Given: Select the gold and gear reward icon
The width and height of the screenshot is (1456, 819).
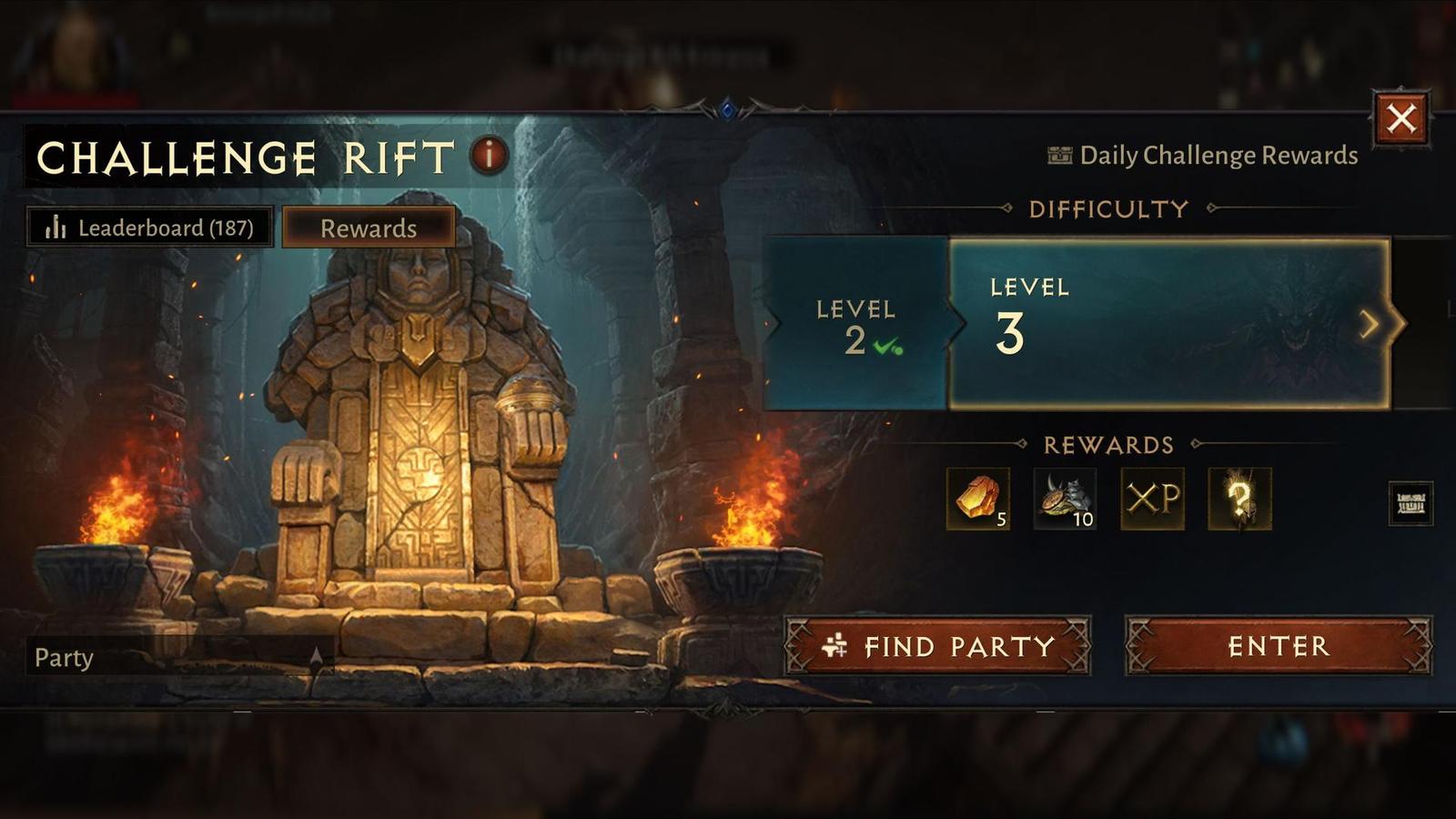Looking at the screenshot, I should pos(1065,499).
